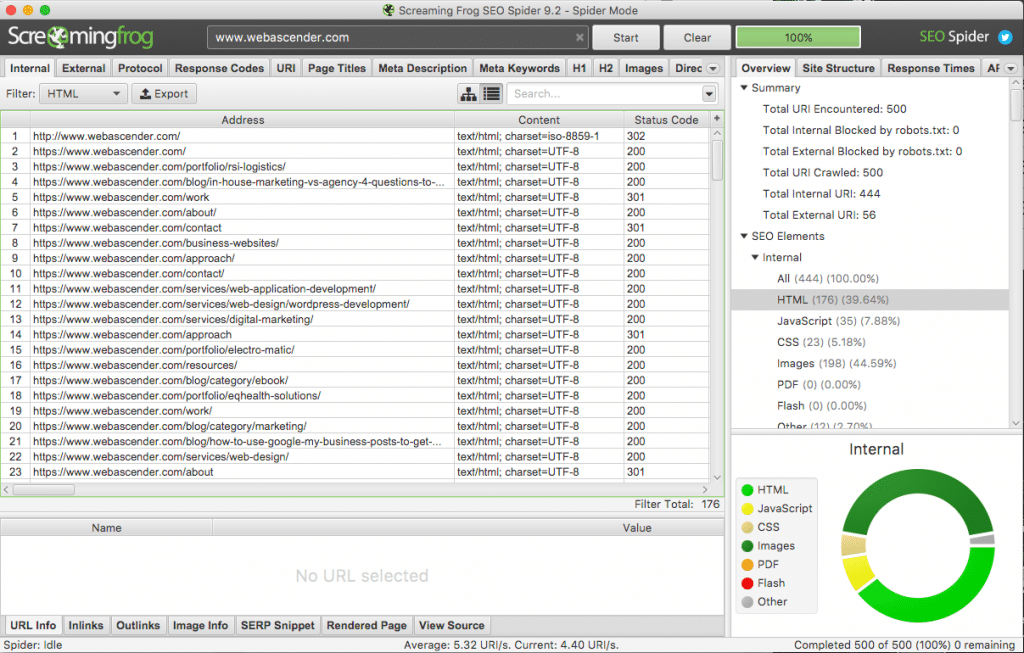This screenshot has height=653, width=1024.
Task: Collapse the SEO Elements section
Action: (742, 236)
